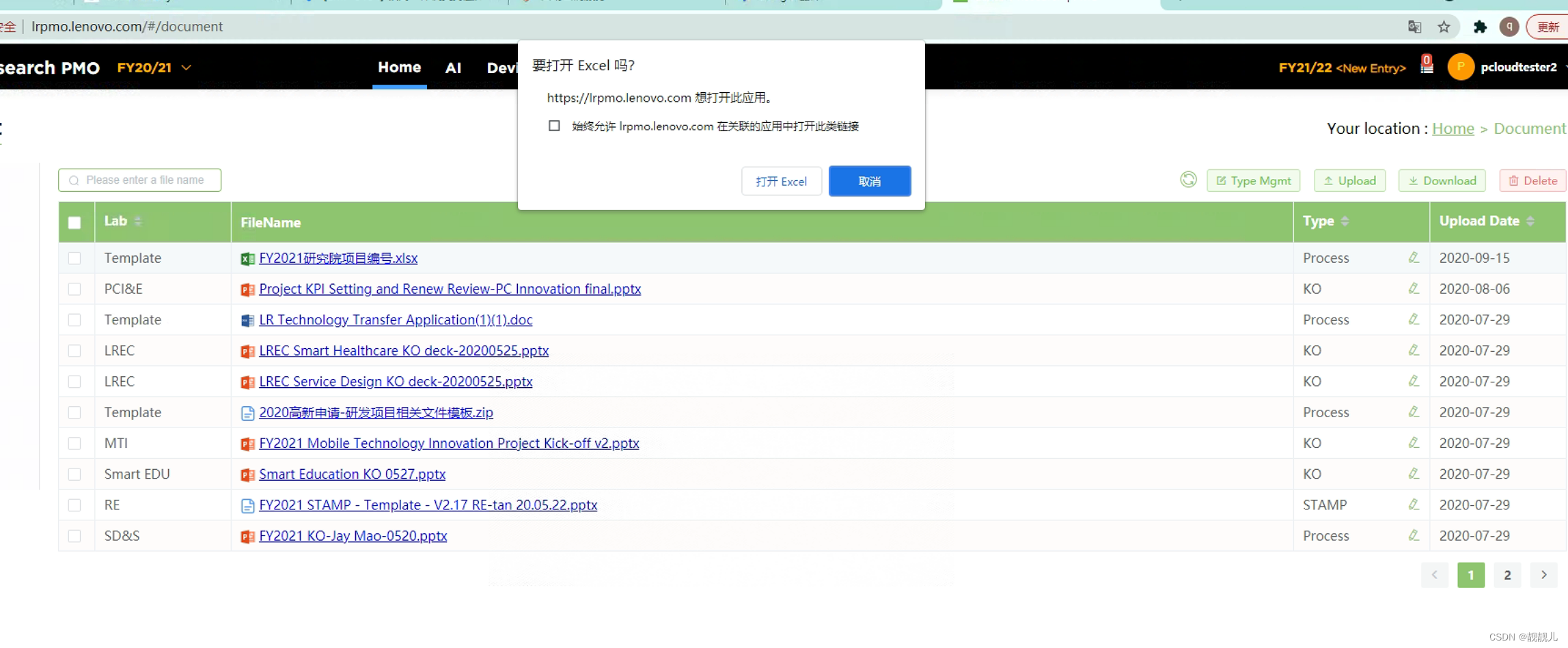Select page 1 in pagination
The width and height of the screenshot is (1568, 648).
tap(1471, 575)
